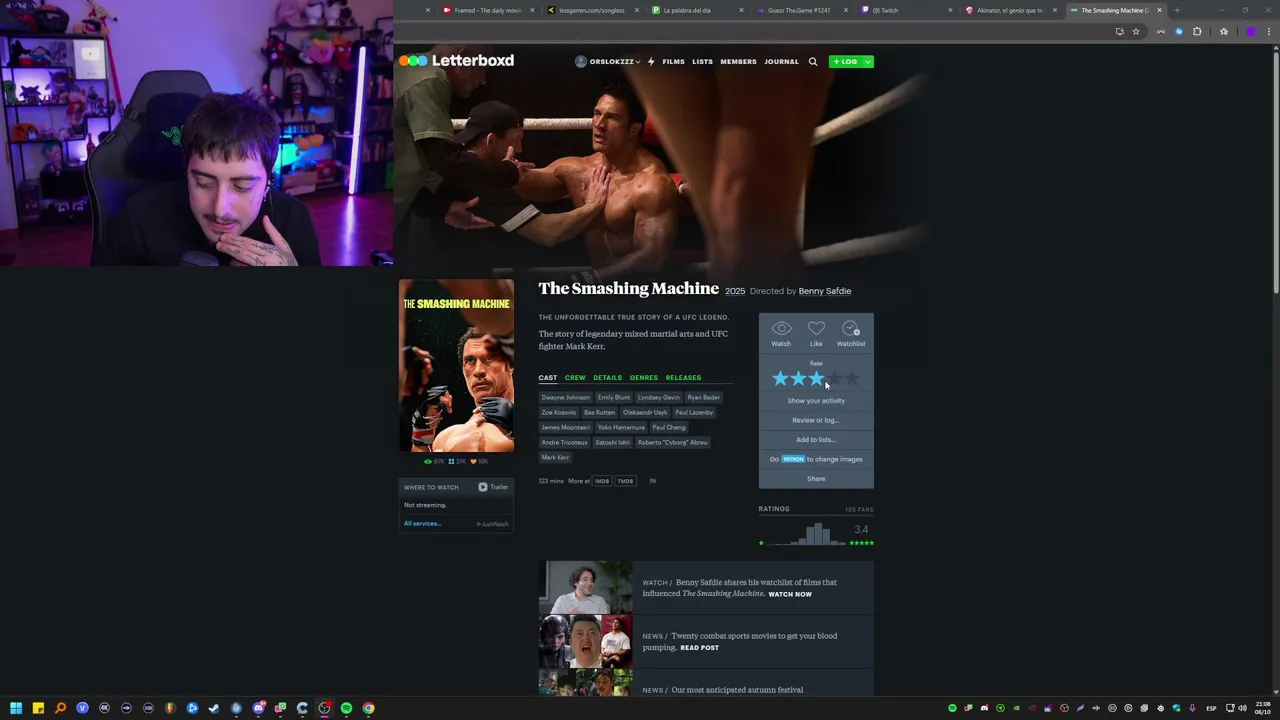1280x720 pixels.
Task: Expand the ORSLOKZZZ profile menu
Action: click(607, 62)
